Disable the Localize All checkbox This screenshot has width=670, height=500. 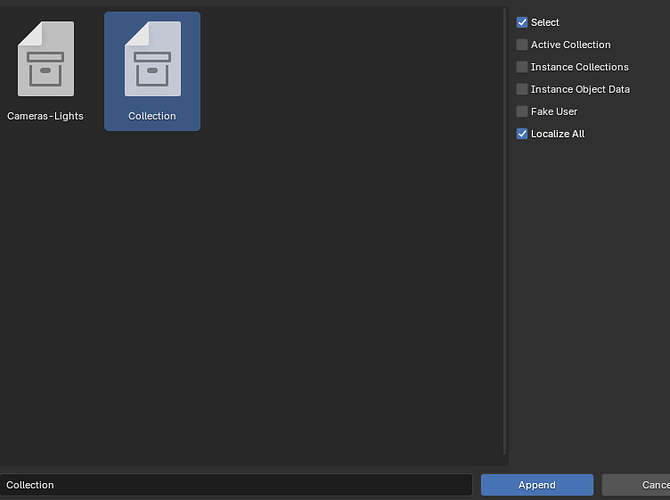(522, 133)
